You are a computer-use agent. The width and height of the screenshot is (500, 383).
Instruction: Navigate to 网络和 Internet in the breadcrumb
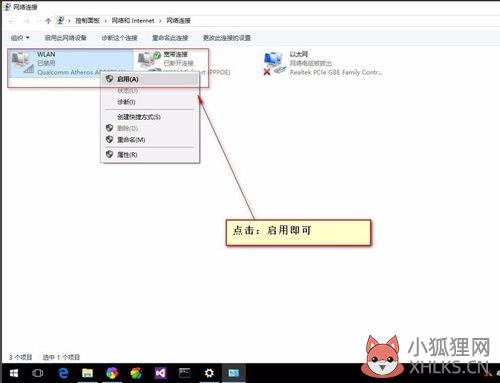tap(133, 21)
